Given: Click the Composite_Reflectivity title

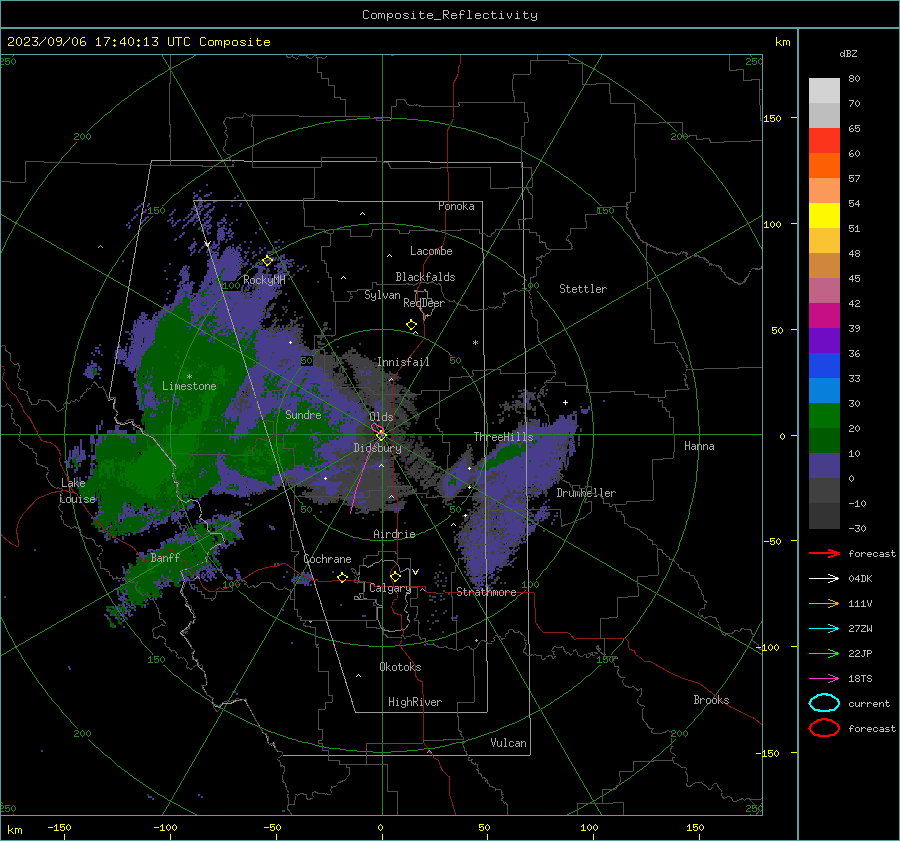Looking at the screenshot, I should (x=450, y=15).
